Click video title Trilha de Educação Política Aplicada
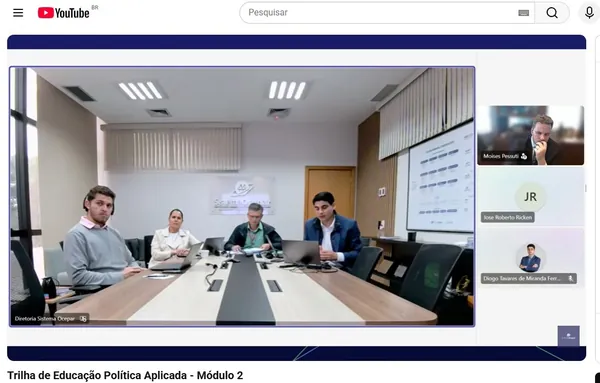 point(125,375)
